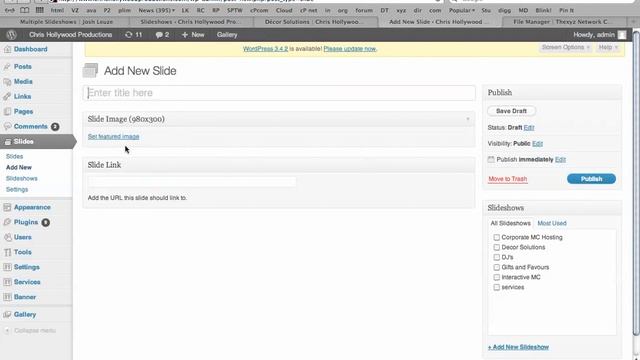Click the Enter title here field
Image resolution: width=640 pixels, height=360 pixels.
(x=279, y=93)
